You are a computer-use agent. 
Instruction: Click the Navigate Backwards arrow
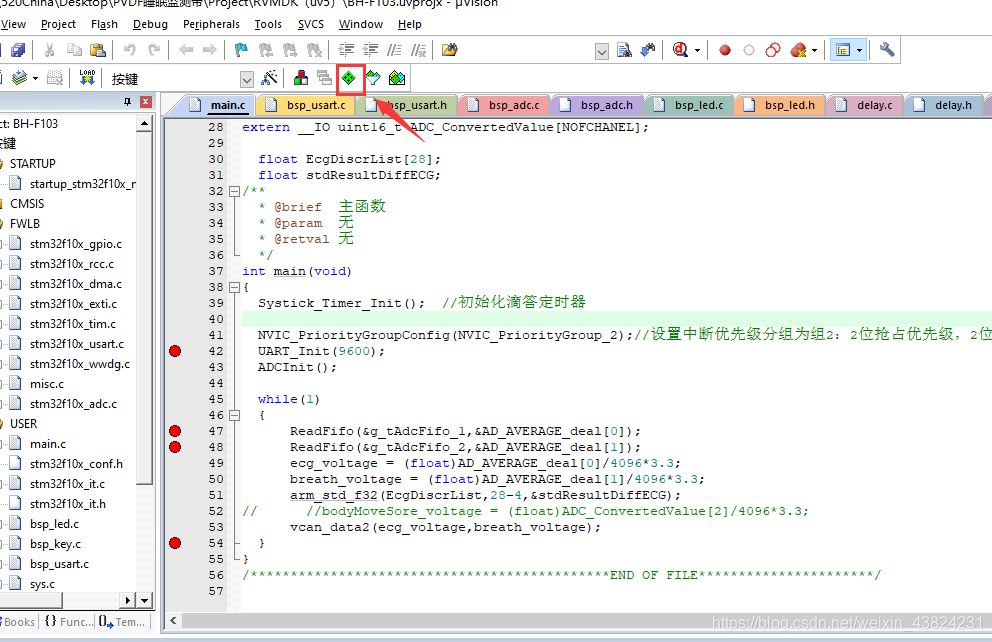(186, 50)
